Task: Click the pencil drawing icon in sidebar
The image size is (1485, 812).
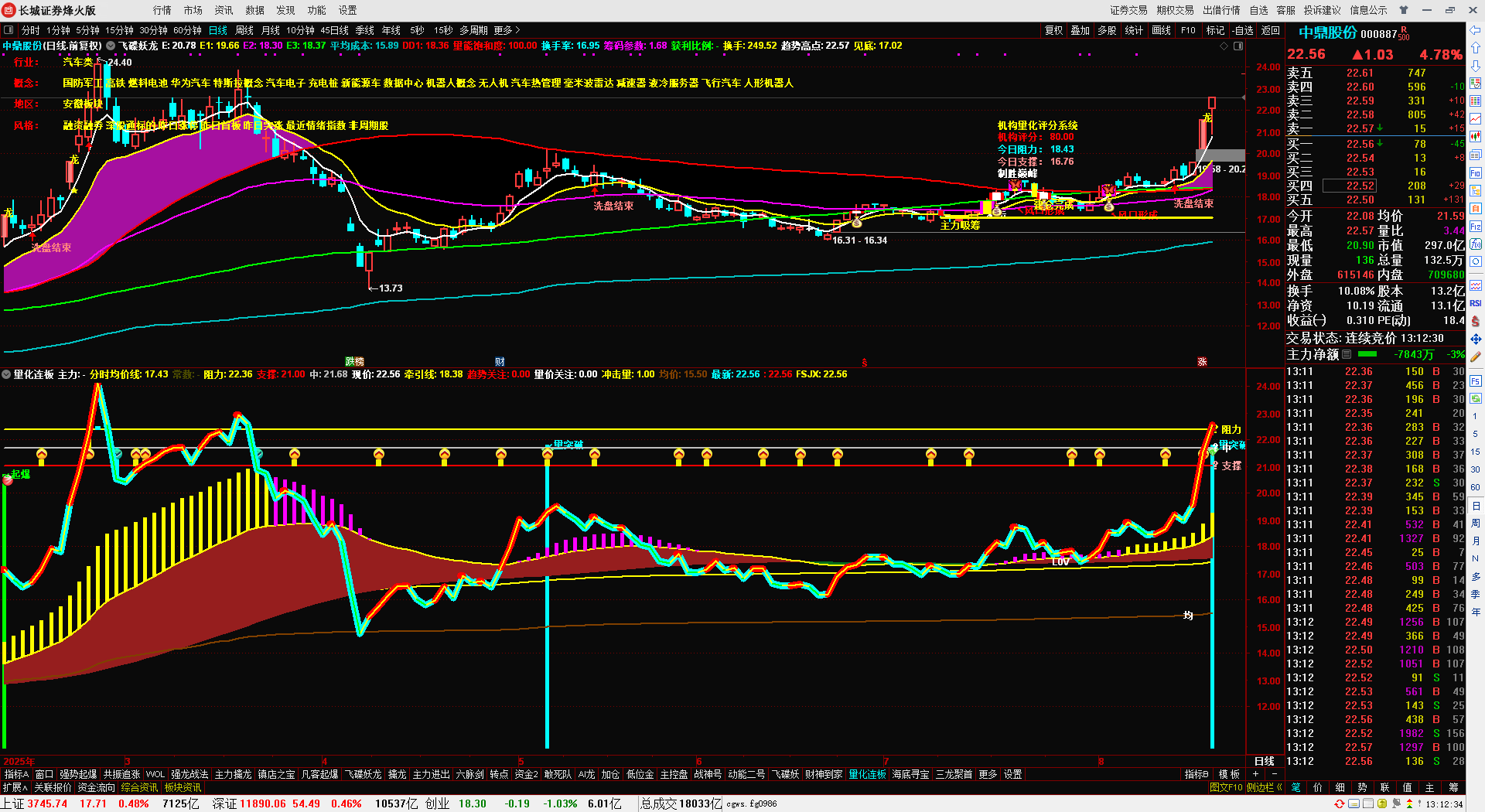Action: [x=1476, y=358]
